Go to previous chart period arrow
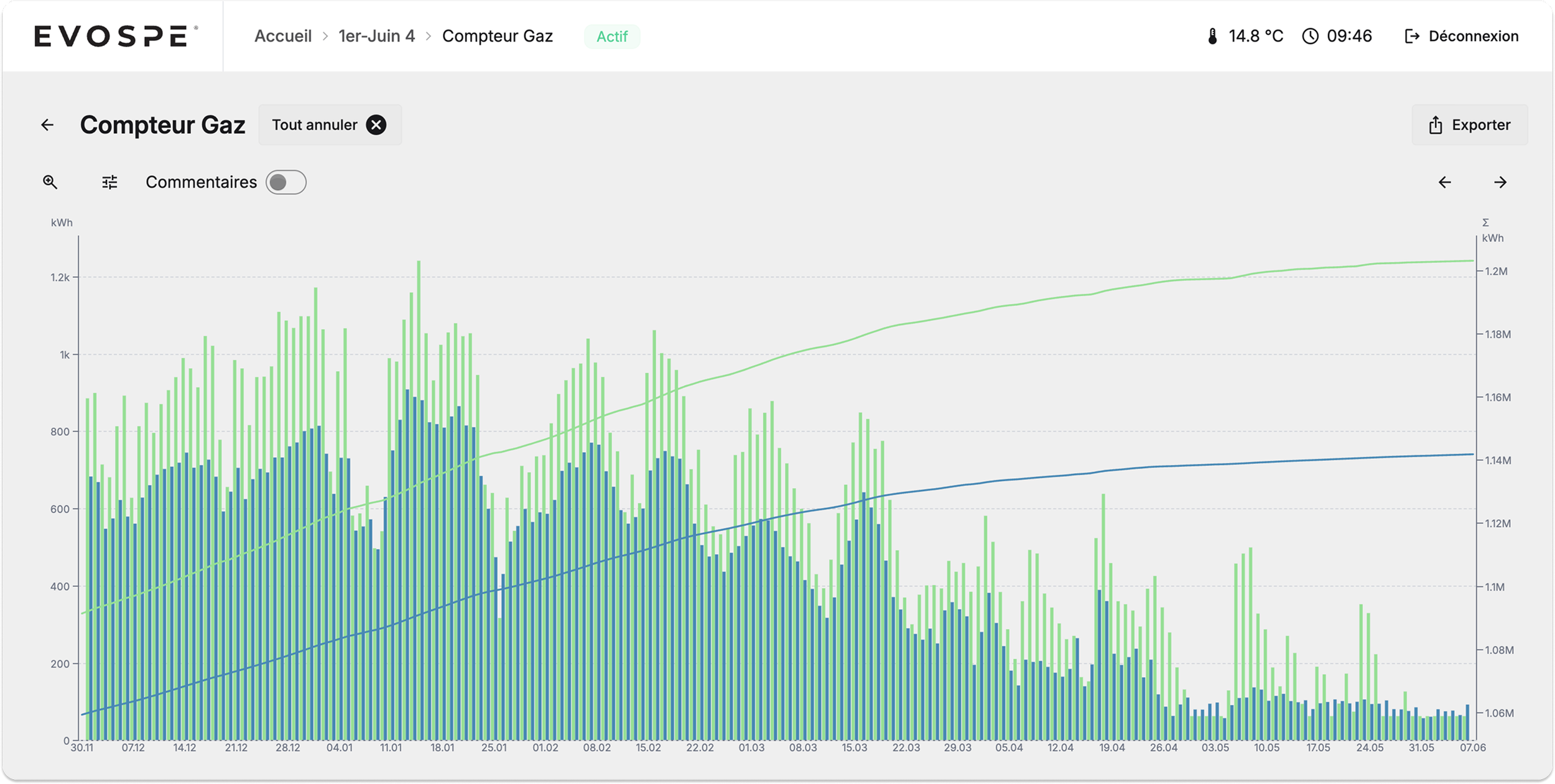Screen dimensions: 1555x784 coord(1444,182)
